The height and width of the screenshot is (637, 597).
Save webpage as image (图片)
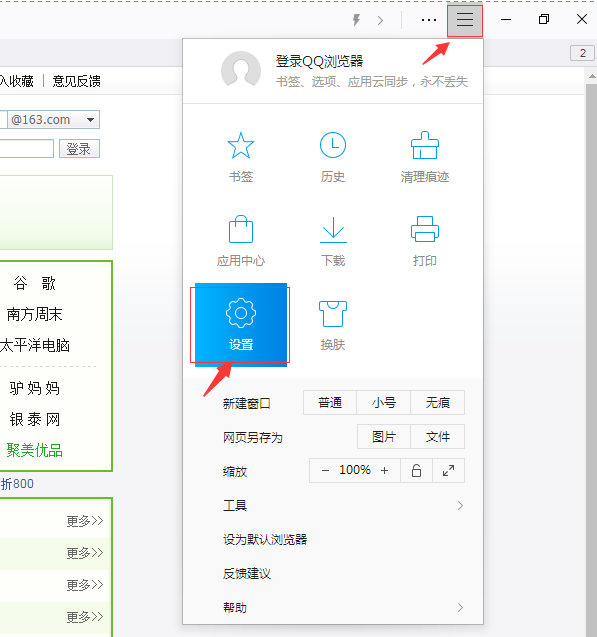[x=384, y=437]
